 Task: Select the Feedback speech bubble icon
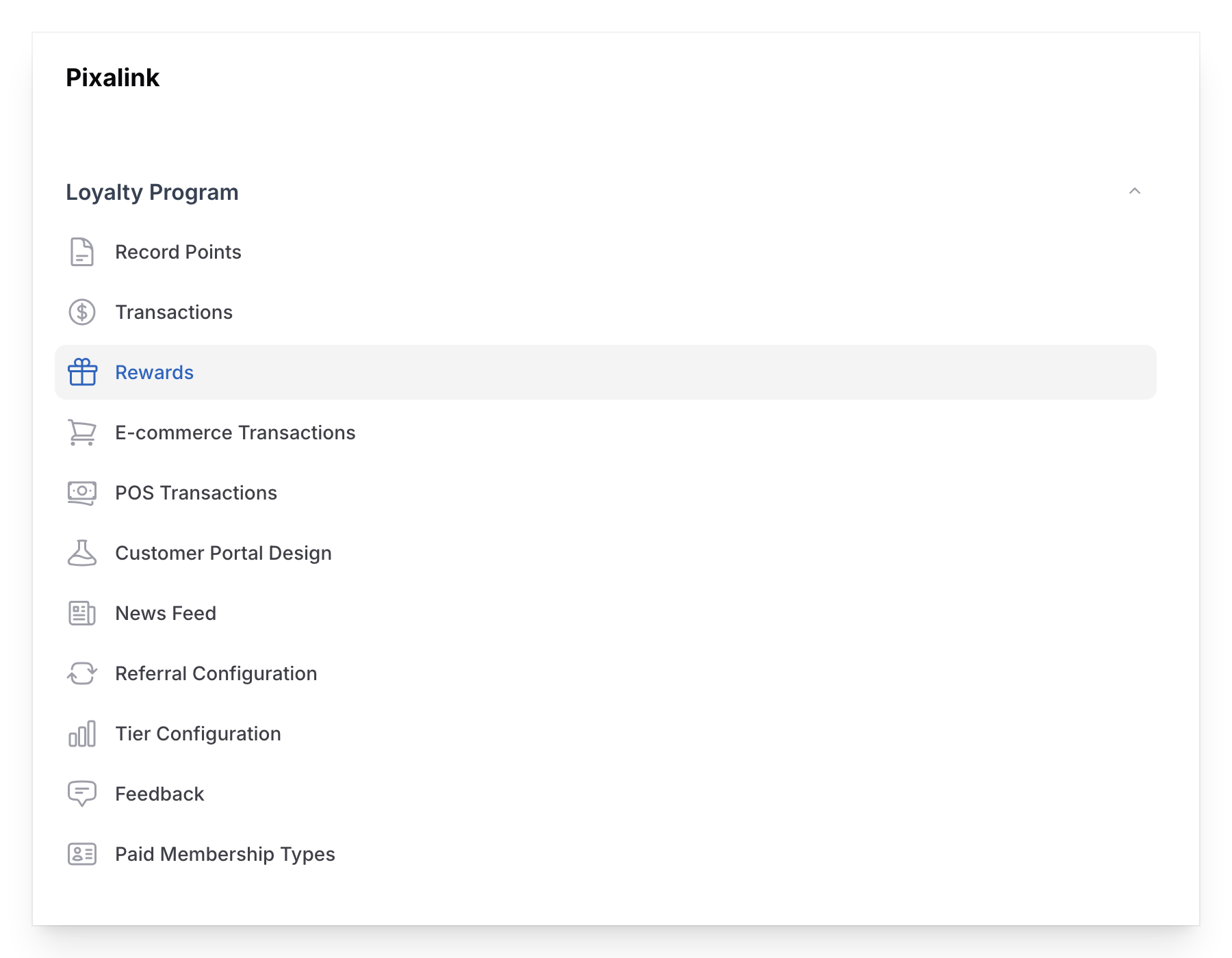tap(81, 794)
